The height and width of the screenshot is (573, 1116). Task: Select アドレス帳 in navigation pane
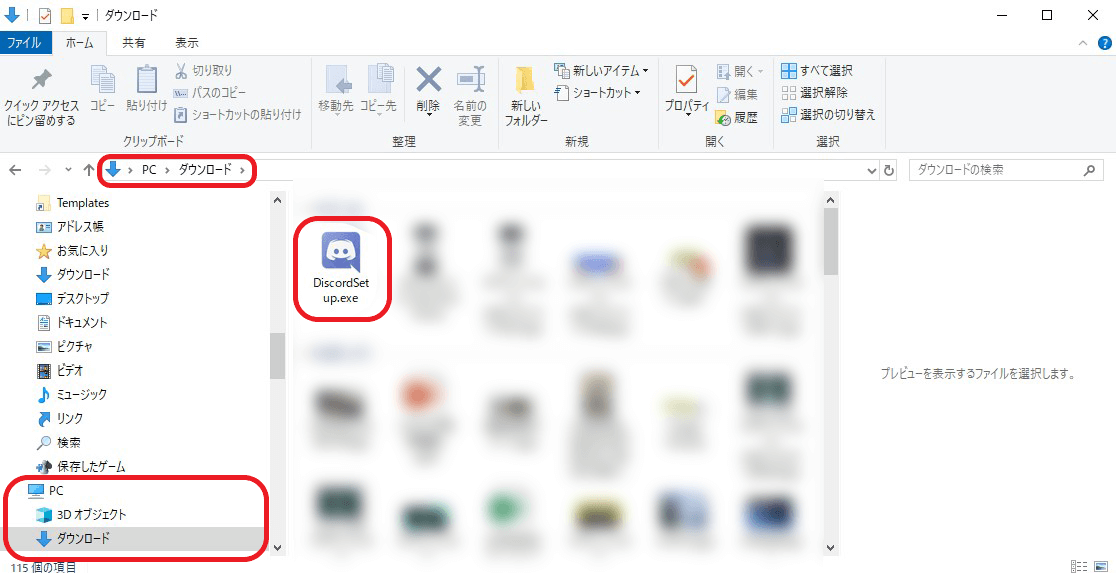click(x=70, y=227)
